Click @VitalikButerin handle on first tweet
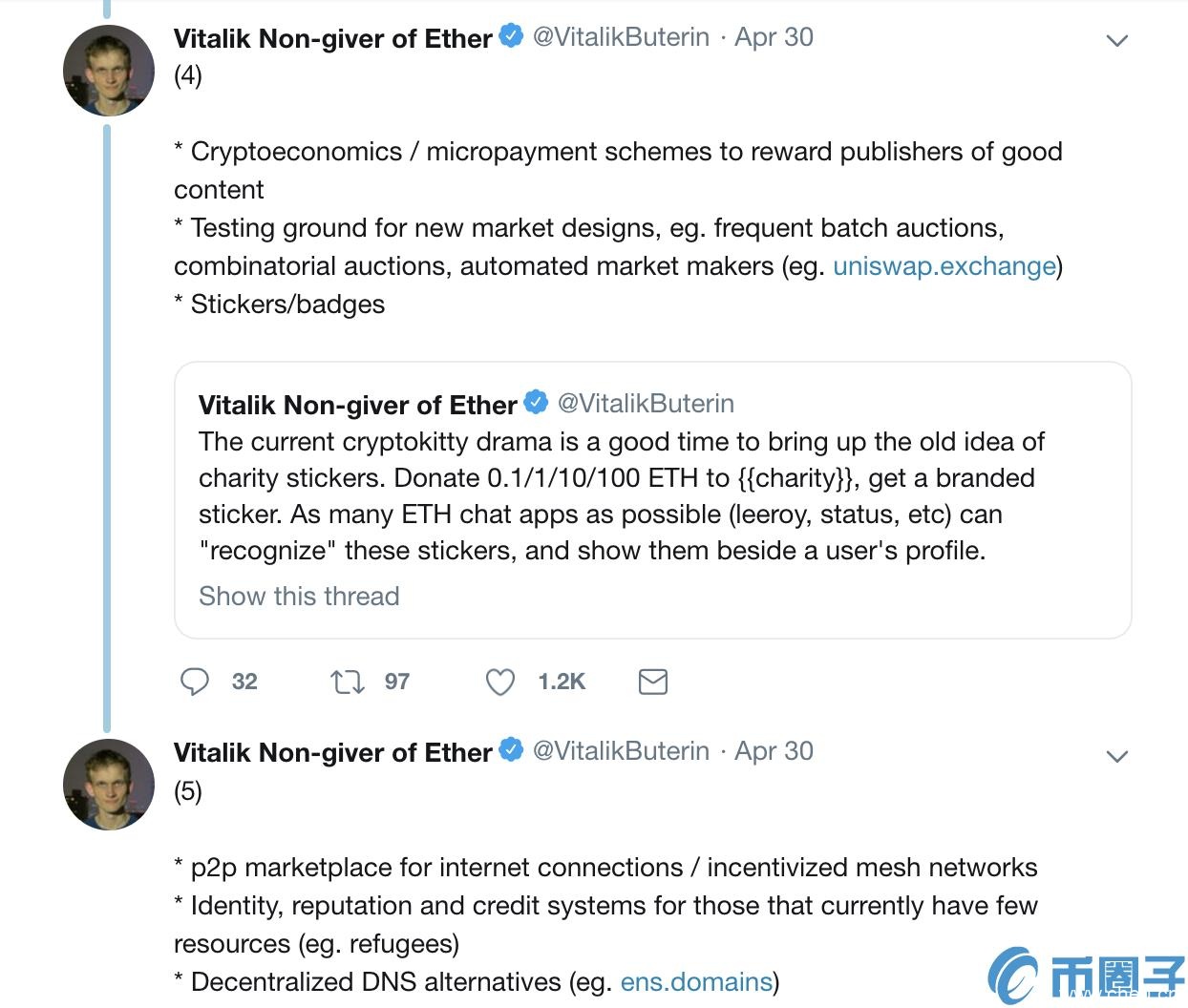 [x=621, y=37]
